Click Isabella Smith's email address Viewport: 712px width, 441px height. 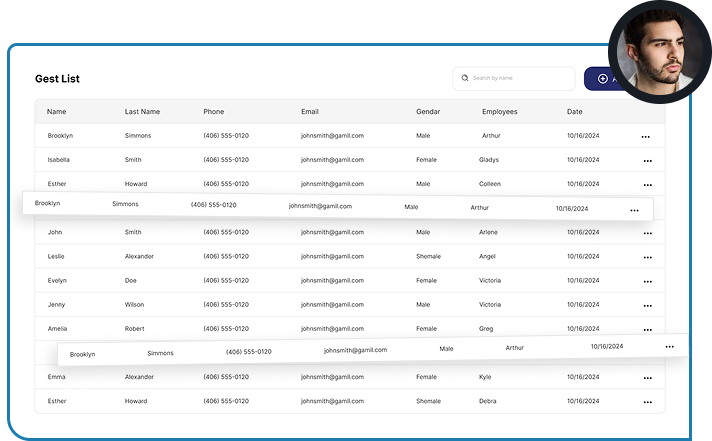332,160
